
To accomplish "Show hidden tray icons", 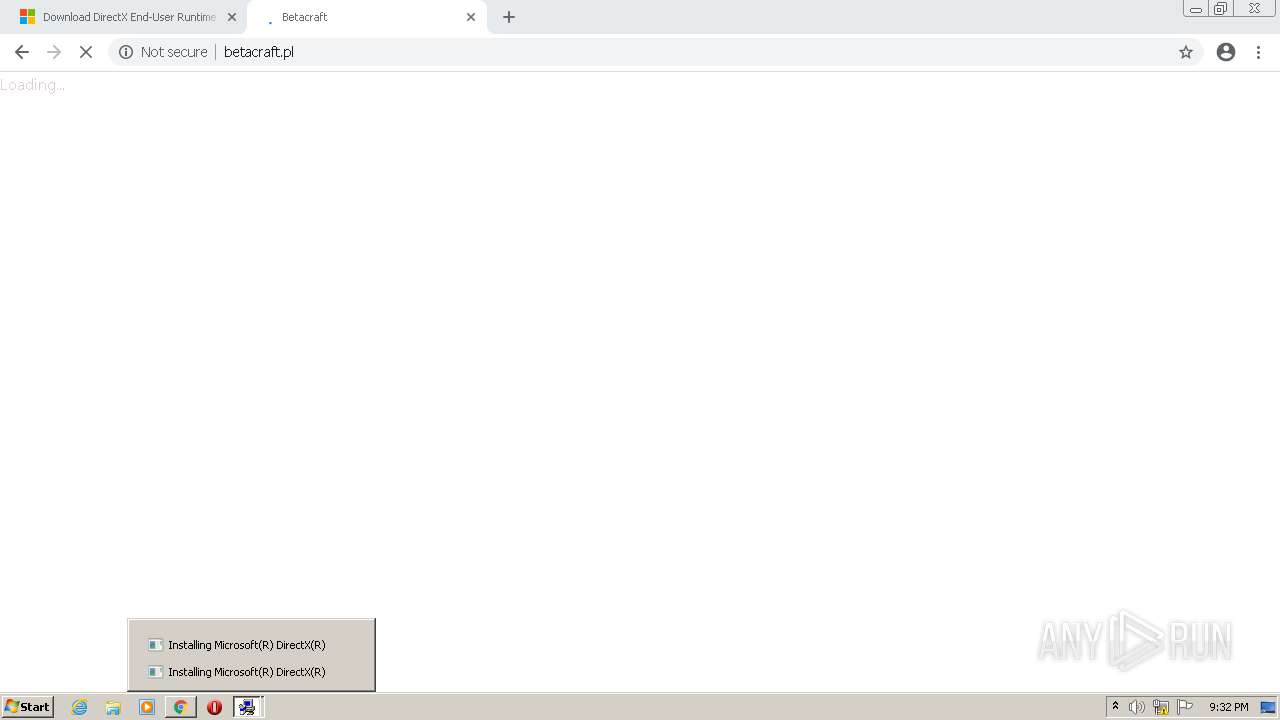I will coord(1115,707).
